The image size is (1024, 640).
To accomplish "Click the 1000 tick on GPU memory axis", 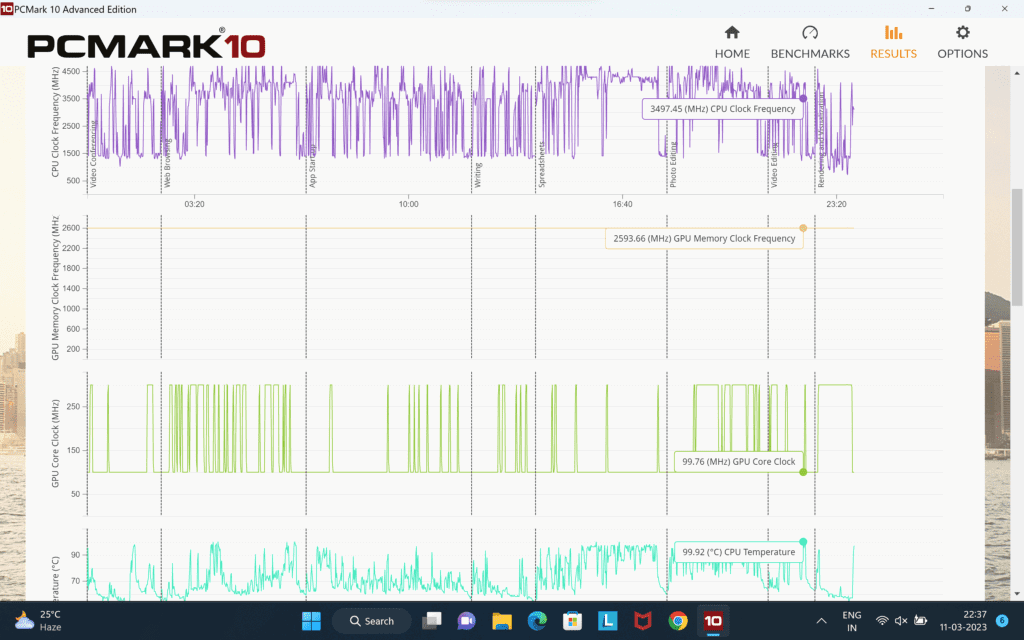I will click(x=71, y=309).
